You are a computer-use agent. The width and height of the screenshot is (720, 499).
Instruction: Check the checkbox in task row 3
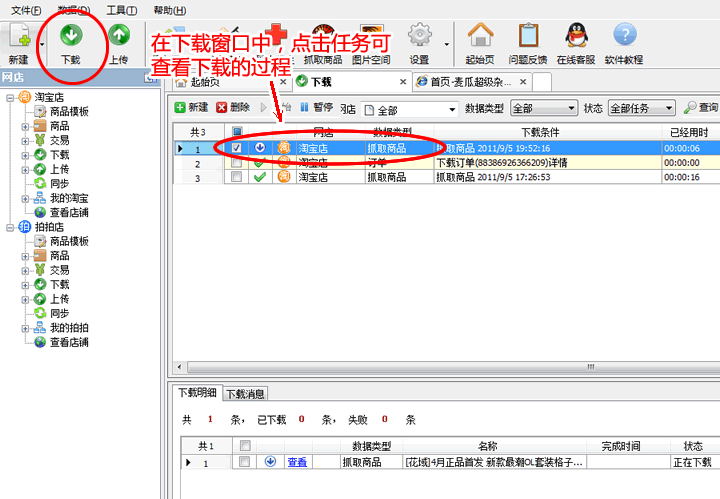236,177
